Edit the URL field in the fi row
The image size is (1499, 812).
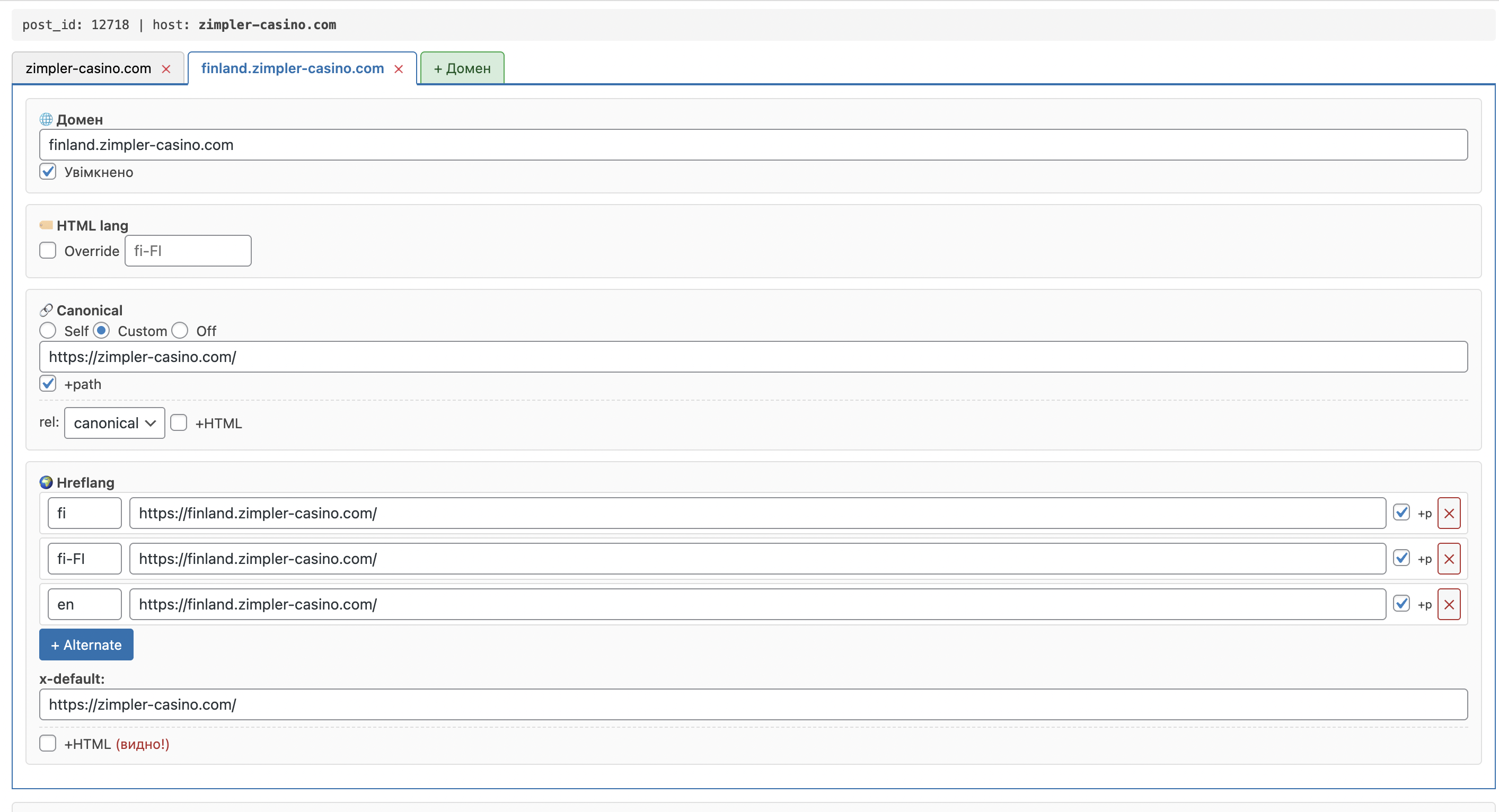coord(757,514)
